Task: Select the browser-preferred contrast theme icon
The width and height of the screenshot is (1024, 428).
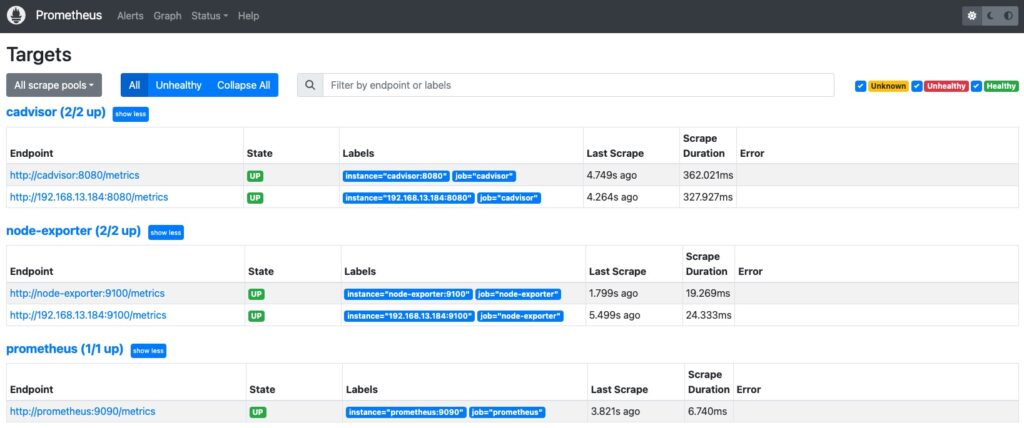Action: tap(1008, 16)
